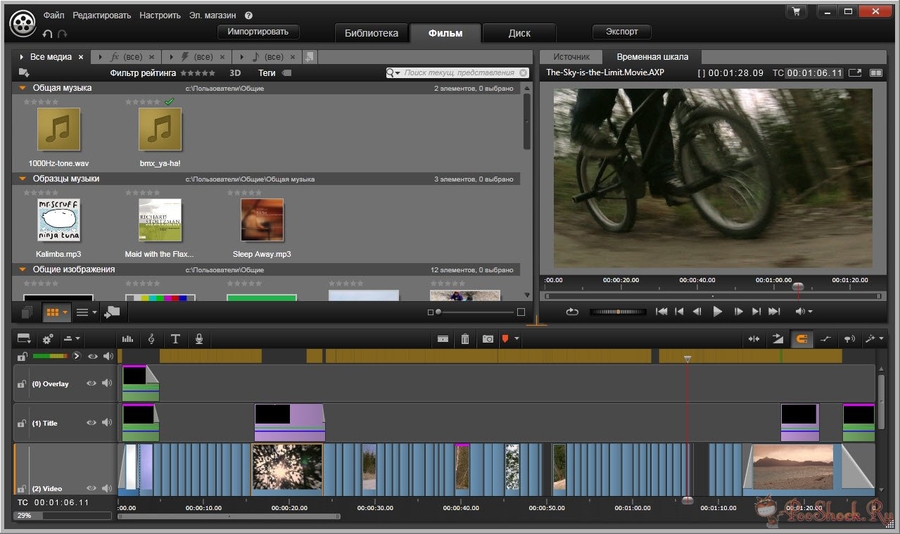Click the Импортировать button
900x534 pixels.
258,32
